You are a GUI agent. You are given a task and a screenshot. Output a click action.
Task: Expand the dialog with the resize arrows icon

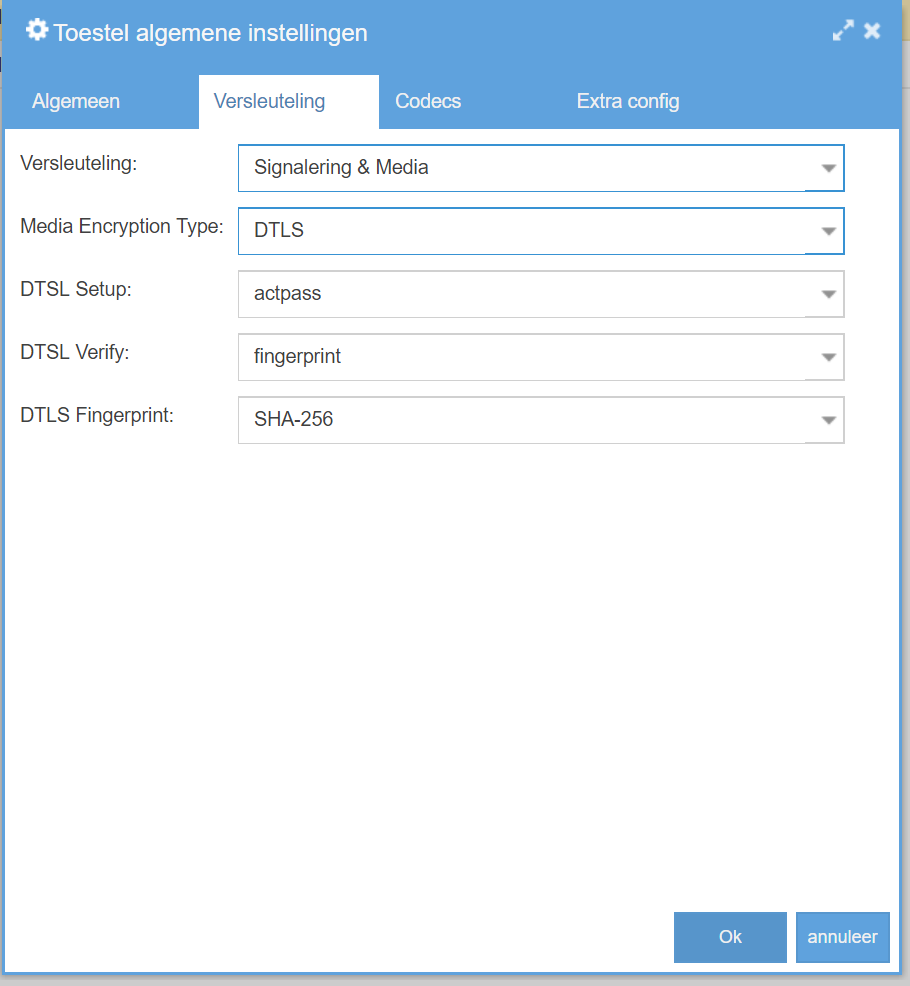(x=844, y=31)
